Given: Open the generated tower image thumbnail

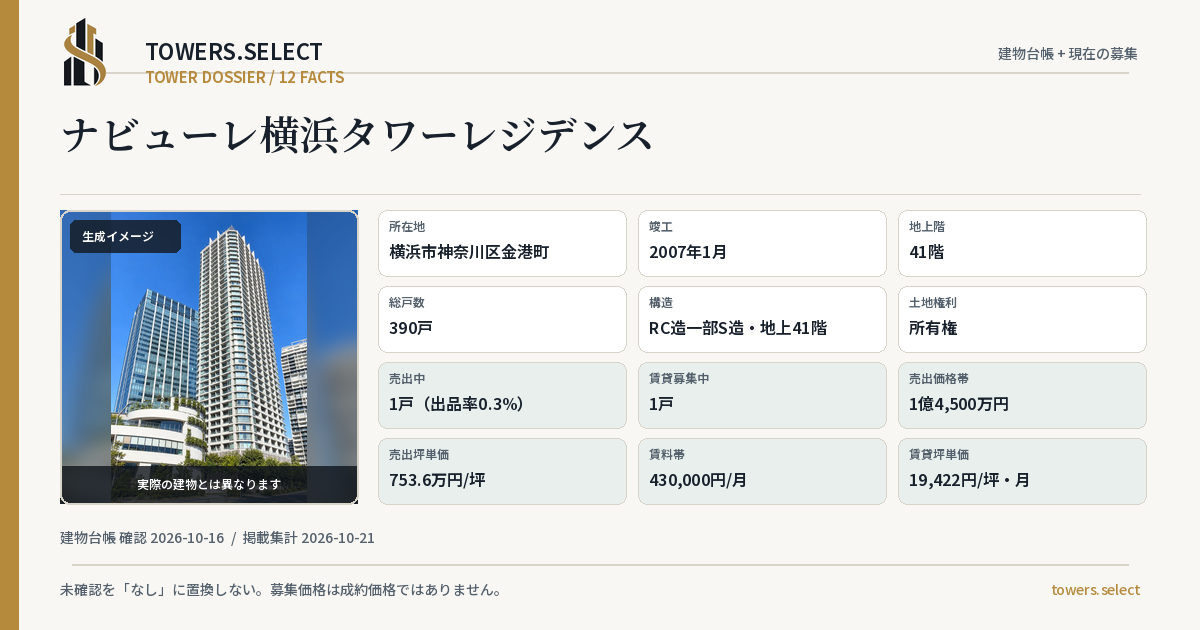Looking at the screenshot, I should (209, 357).
